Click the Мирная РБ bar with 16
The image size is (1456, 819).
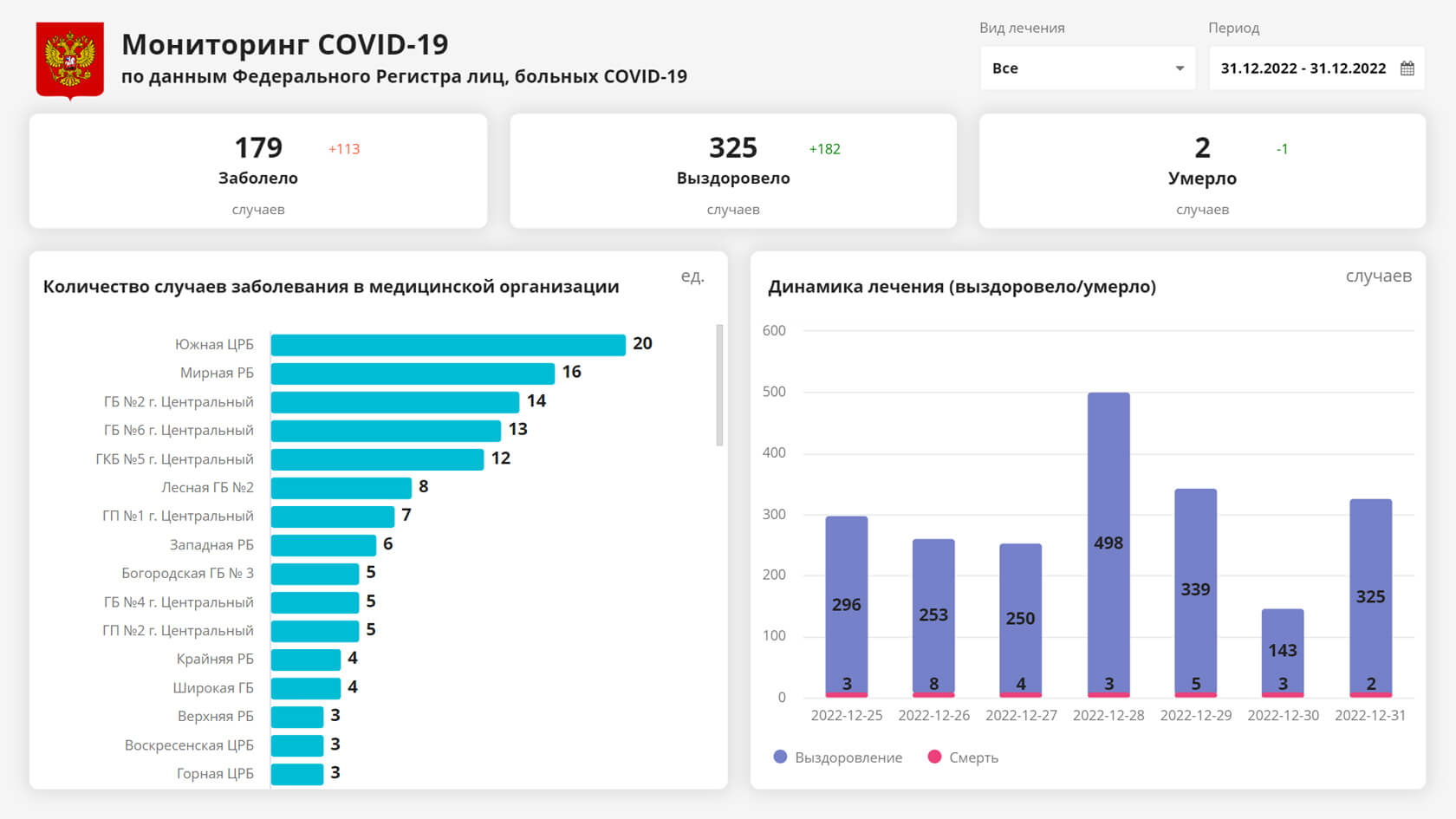(413, 374)
